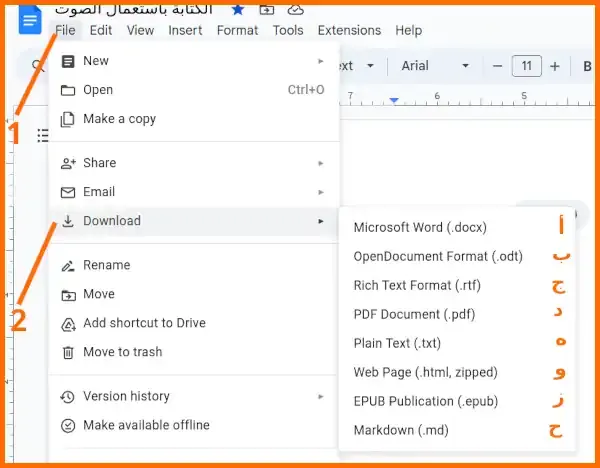600x468 pixels.
Task: Expand the Share submenu
Action: click(x=194, y=163)
